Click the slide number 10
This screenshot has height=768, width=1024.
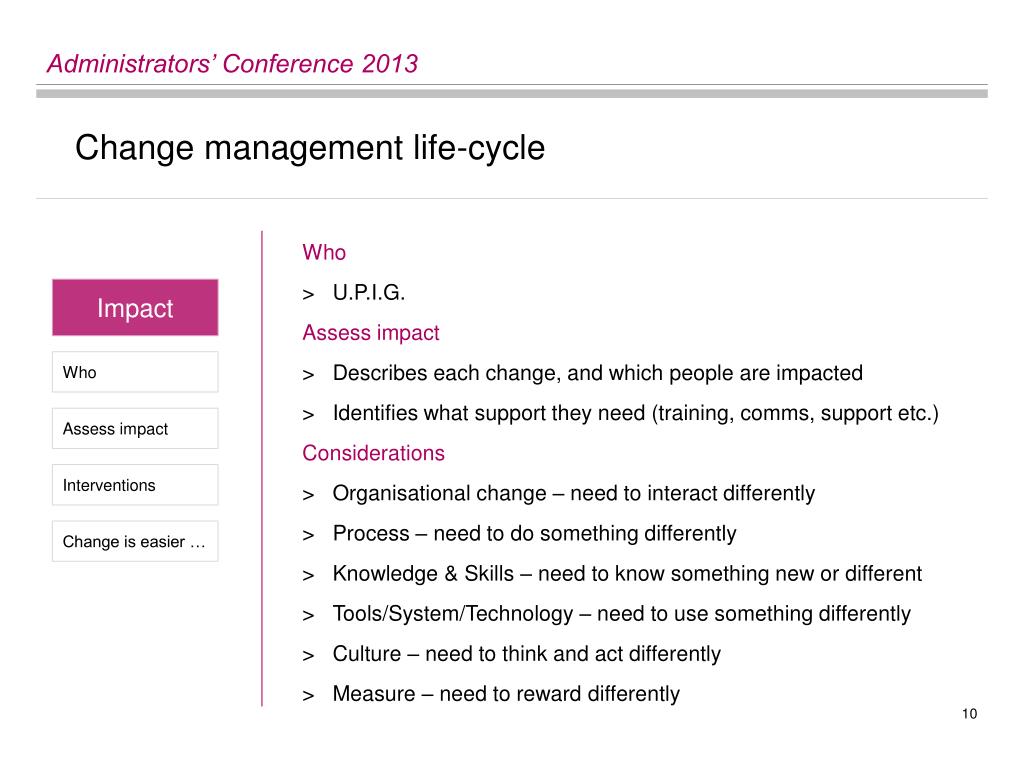969,714
